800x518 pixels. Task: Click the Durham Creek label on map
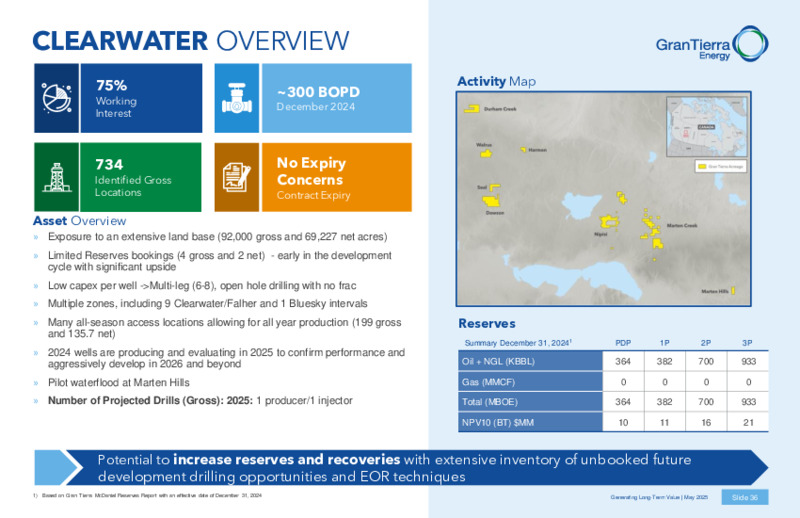coord(500,109)
